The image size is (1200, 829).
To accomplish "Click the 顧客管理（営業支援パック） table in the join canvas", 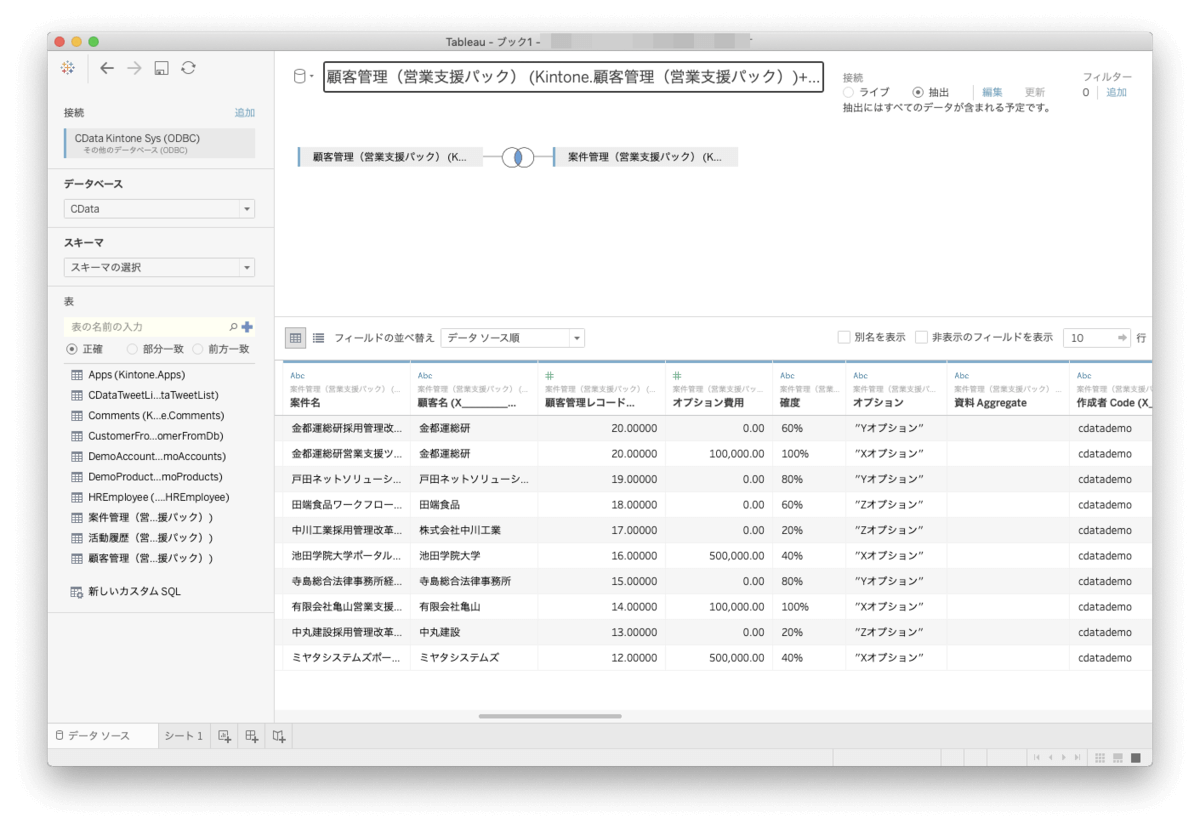I will coord(391,157).
